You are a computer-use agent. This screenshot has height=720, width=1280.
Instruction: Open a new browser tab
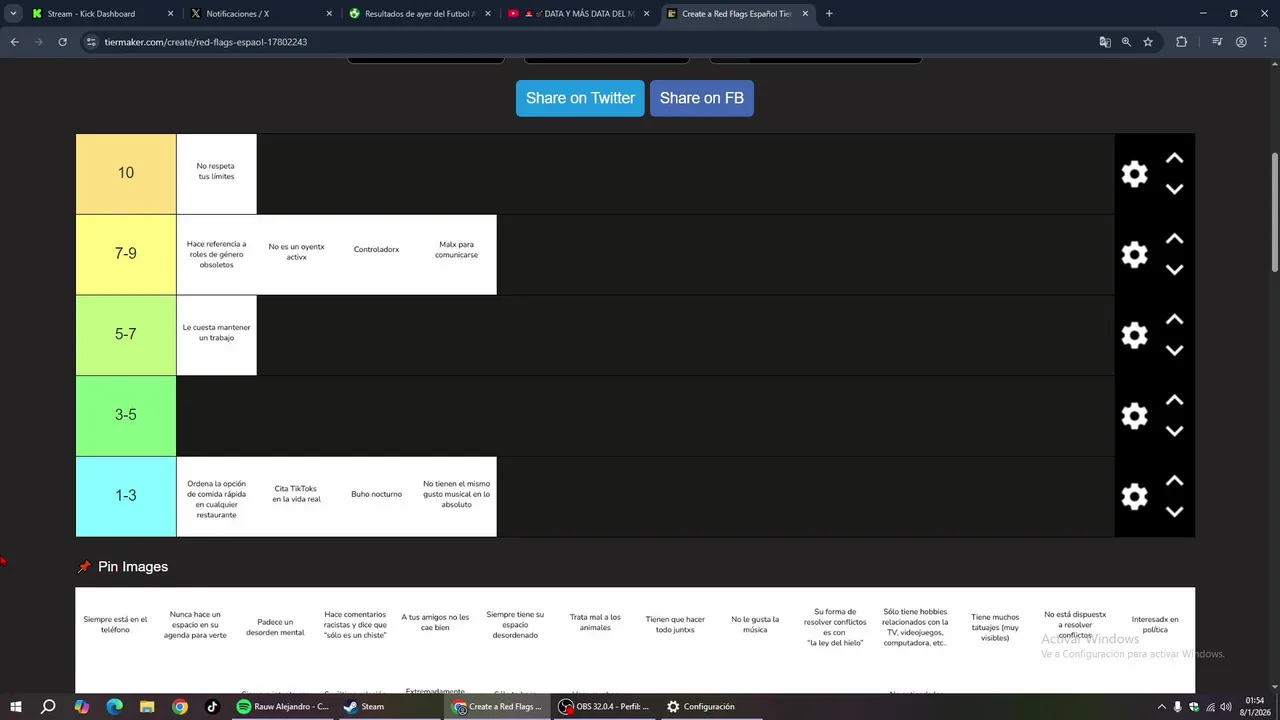coord(829,14)
